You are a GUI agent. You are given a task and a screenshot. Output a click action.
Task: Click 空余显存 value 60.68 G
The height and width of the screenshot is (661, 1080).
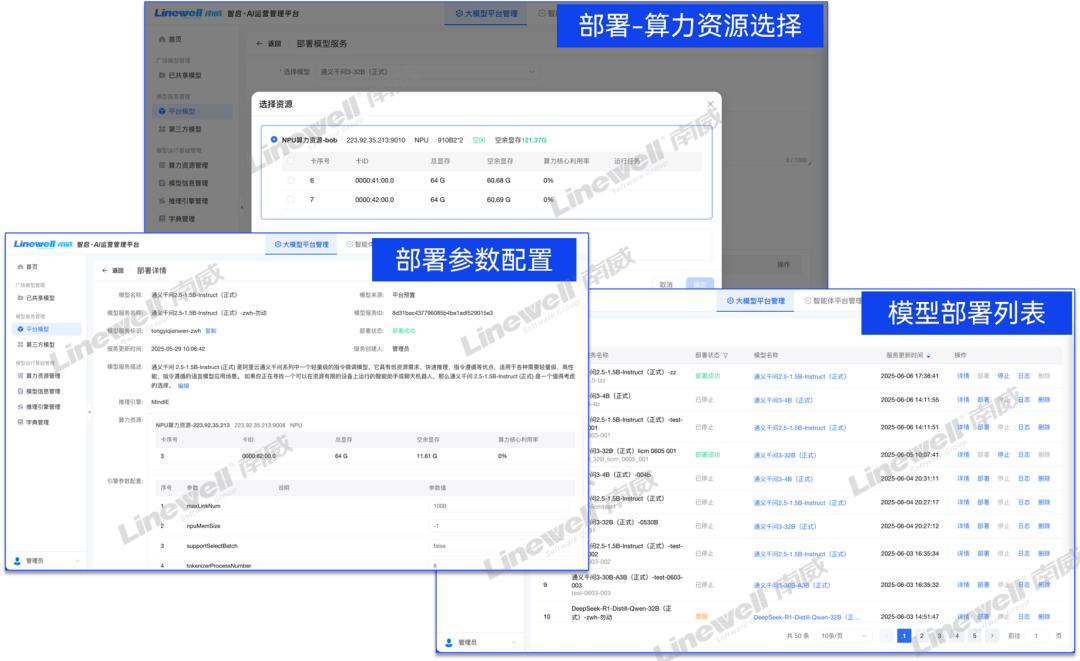499,180
